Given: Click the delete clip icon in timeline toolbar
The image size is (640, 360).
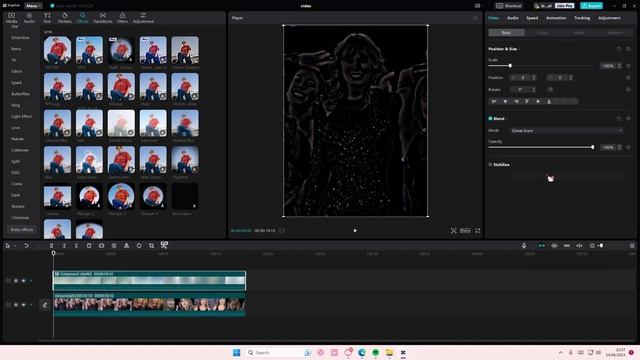Looking at the screenshot, I should coord(89,246).
